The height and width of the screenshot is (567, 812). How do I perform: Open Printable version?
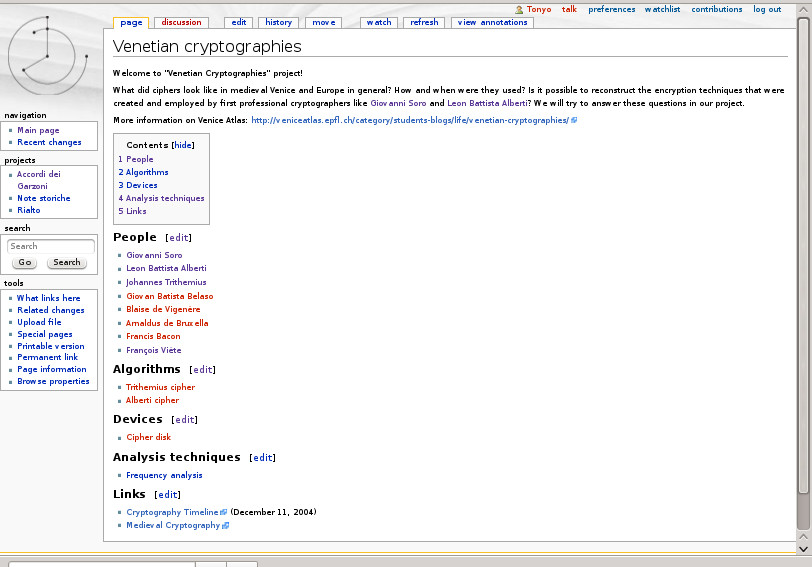tap(51, 346)
